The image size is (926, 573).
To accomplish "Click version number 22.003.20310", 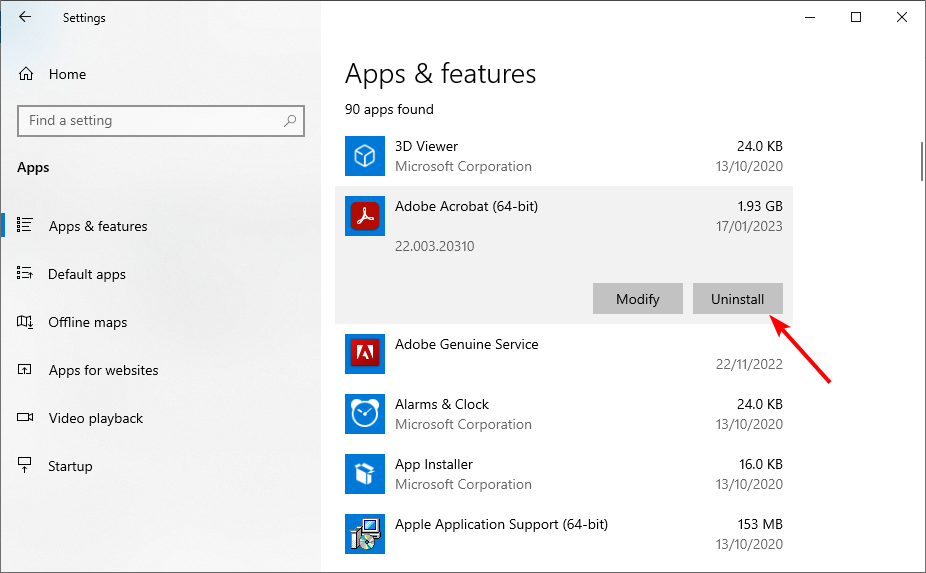I will pos(435,246).
